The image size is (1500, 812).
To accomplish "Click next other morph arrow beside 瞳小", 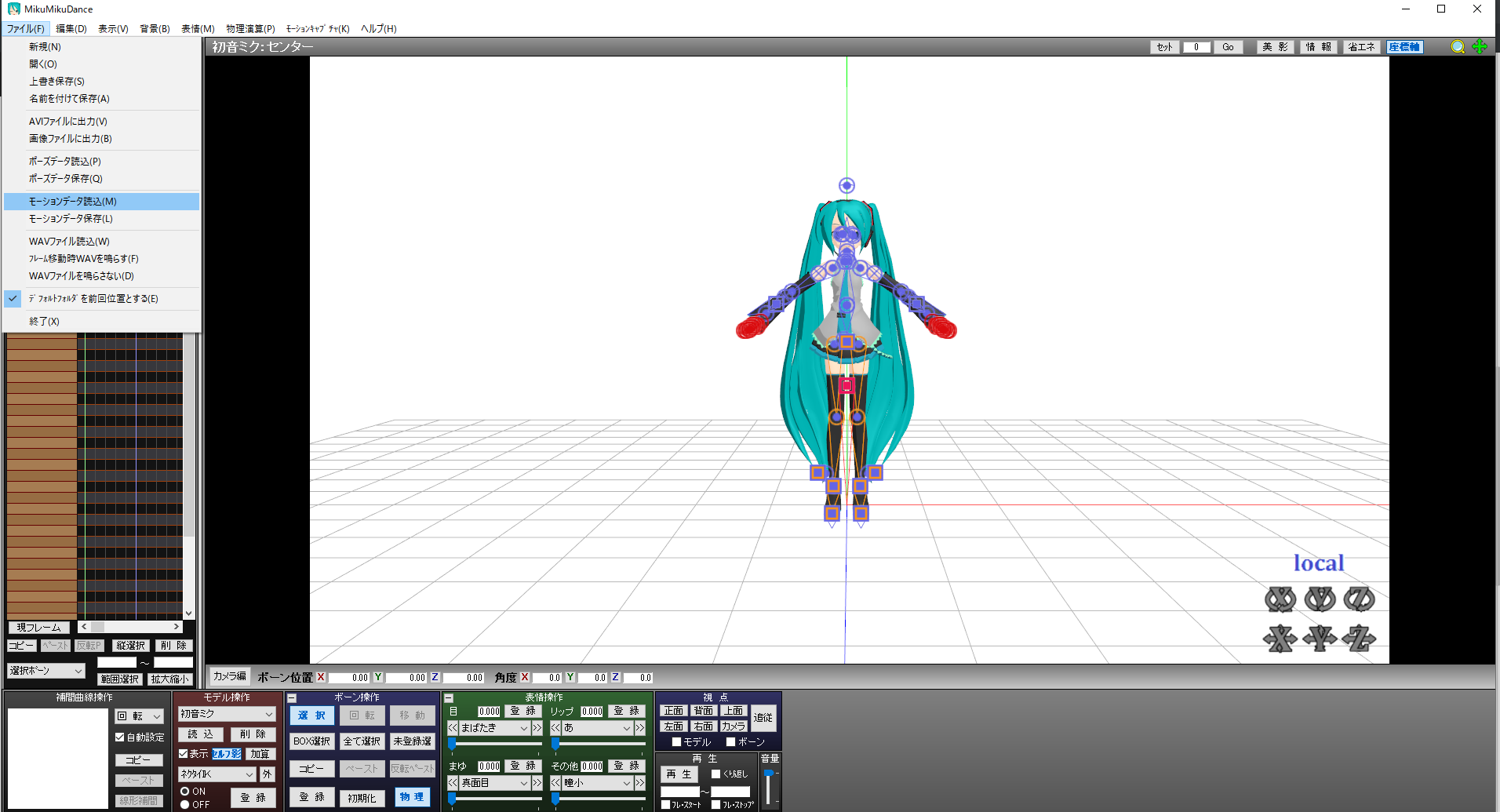I will [640, 783].
